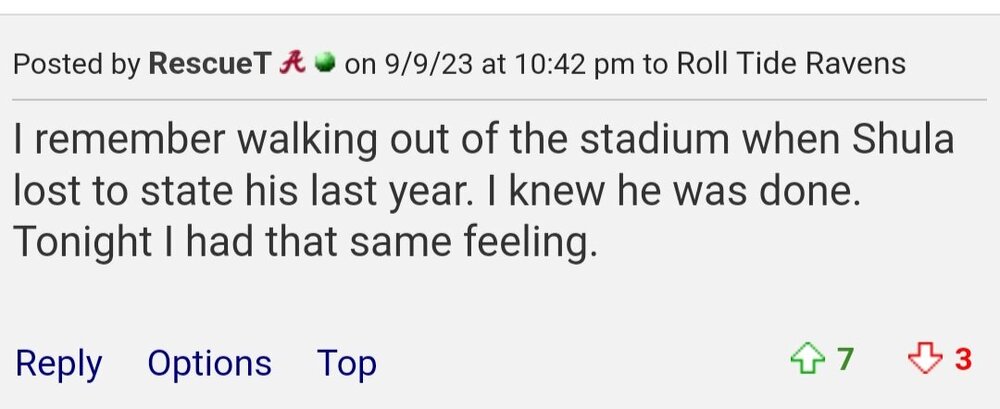Jump to Top of the page
Image resolution: width=1000 pixels, height=409 pixels.
(346, 363)
